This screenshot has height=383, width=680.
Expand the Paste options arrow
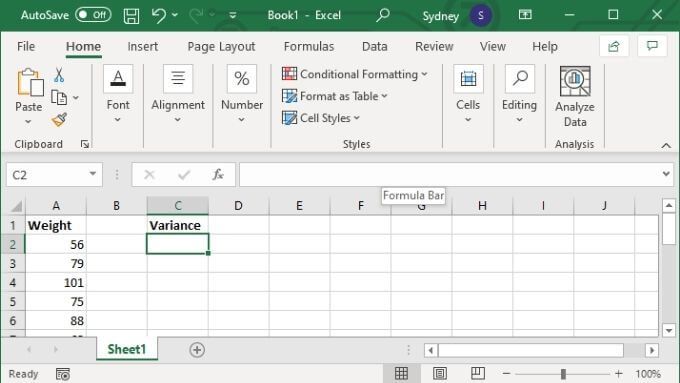tap(28, 121)
